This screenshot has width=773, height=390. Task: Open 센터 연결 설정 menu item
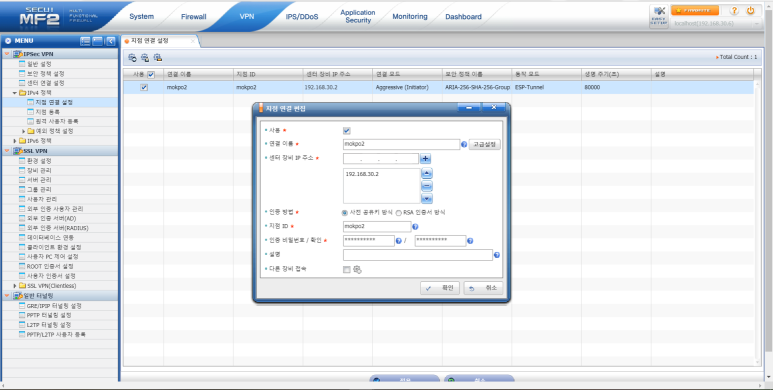[45, 83]
